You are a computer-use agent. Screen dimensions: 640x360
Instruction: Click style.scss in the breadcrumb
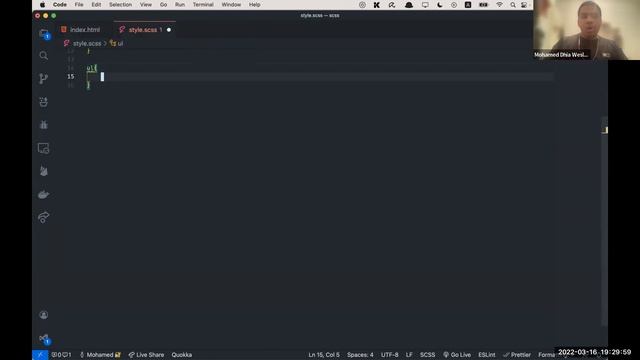87,43
